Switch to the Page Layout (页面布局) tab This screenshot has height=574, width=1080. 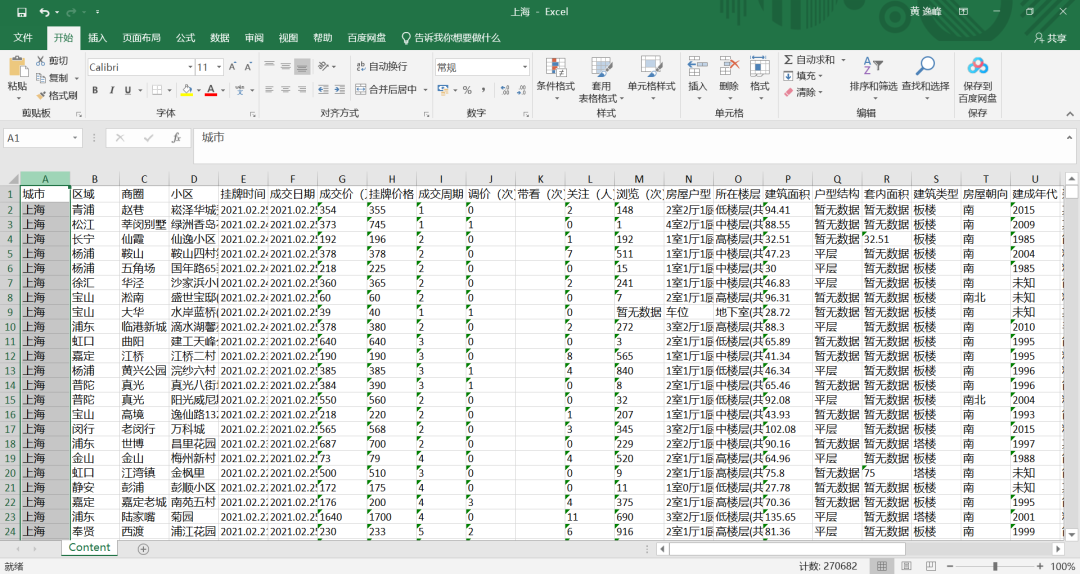click(141, 38)
